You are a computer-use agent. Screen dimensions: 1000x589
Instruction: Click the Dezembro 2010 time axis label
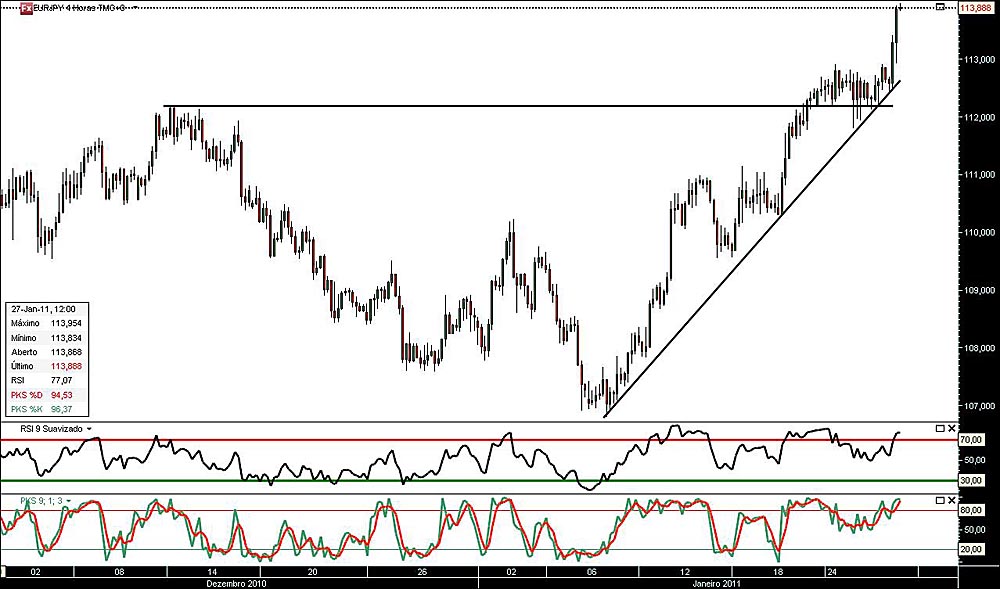[x=236, y=583]
